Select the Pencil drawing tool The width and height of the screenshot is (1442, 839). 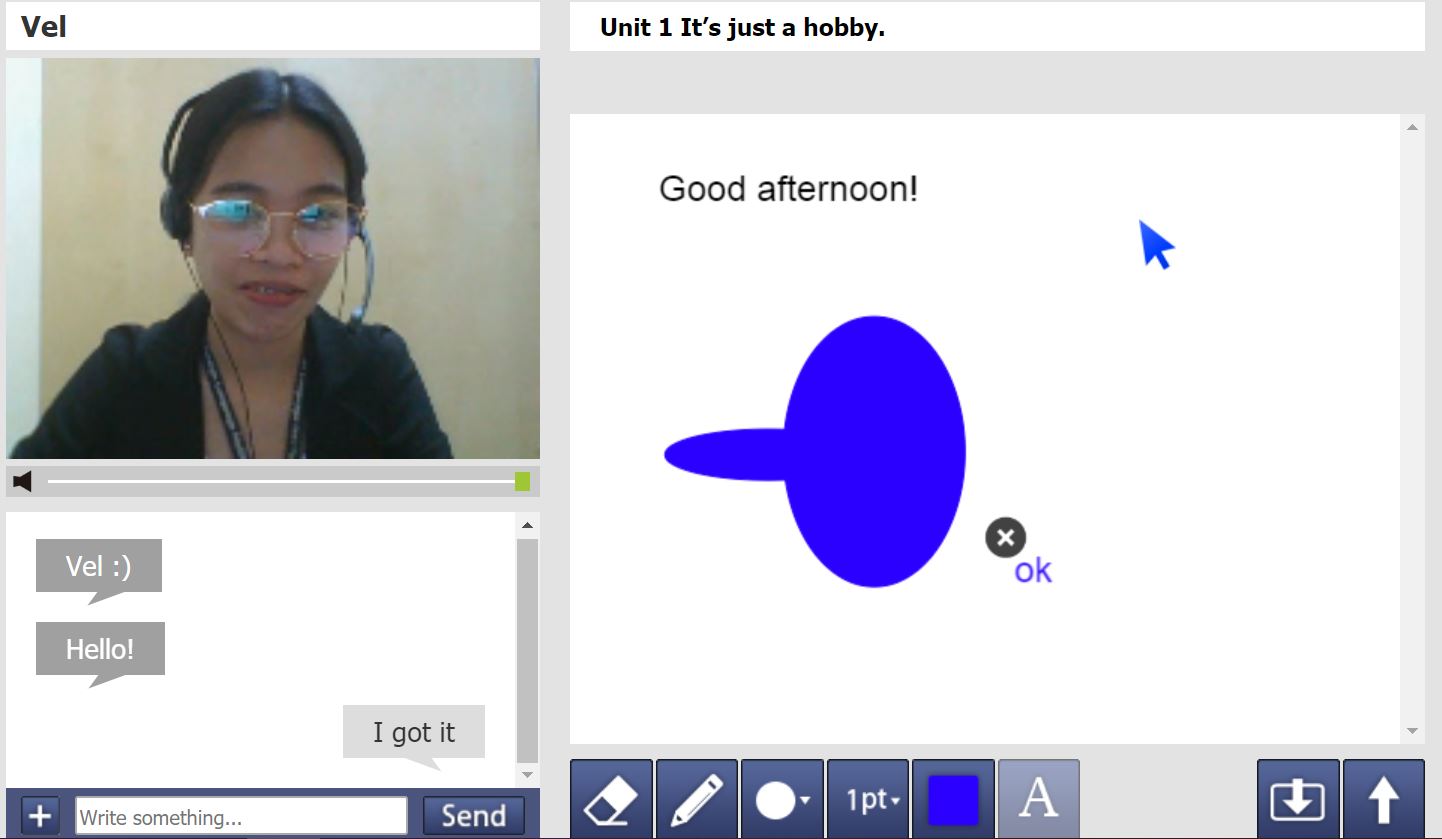[x=696, y=799]
